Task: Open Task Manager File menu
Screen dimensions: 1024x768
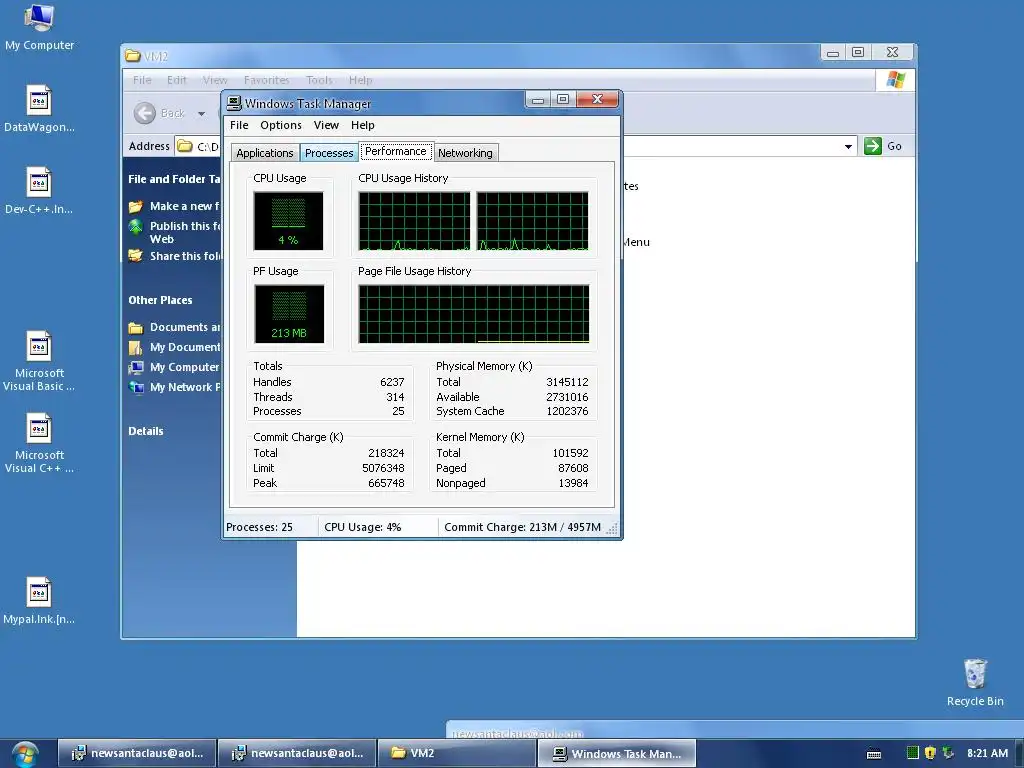Action: (239, 125)
